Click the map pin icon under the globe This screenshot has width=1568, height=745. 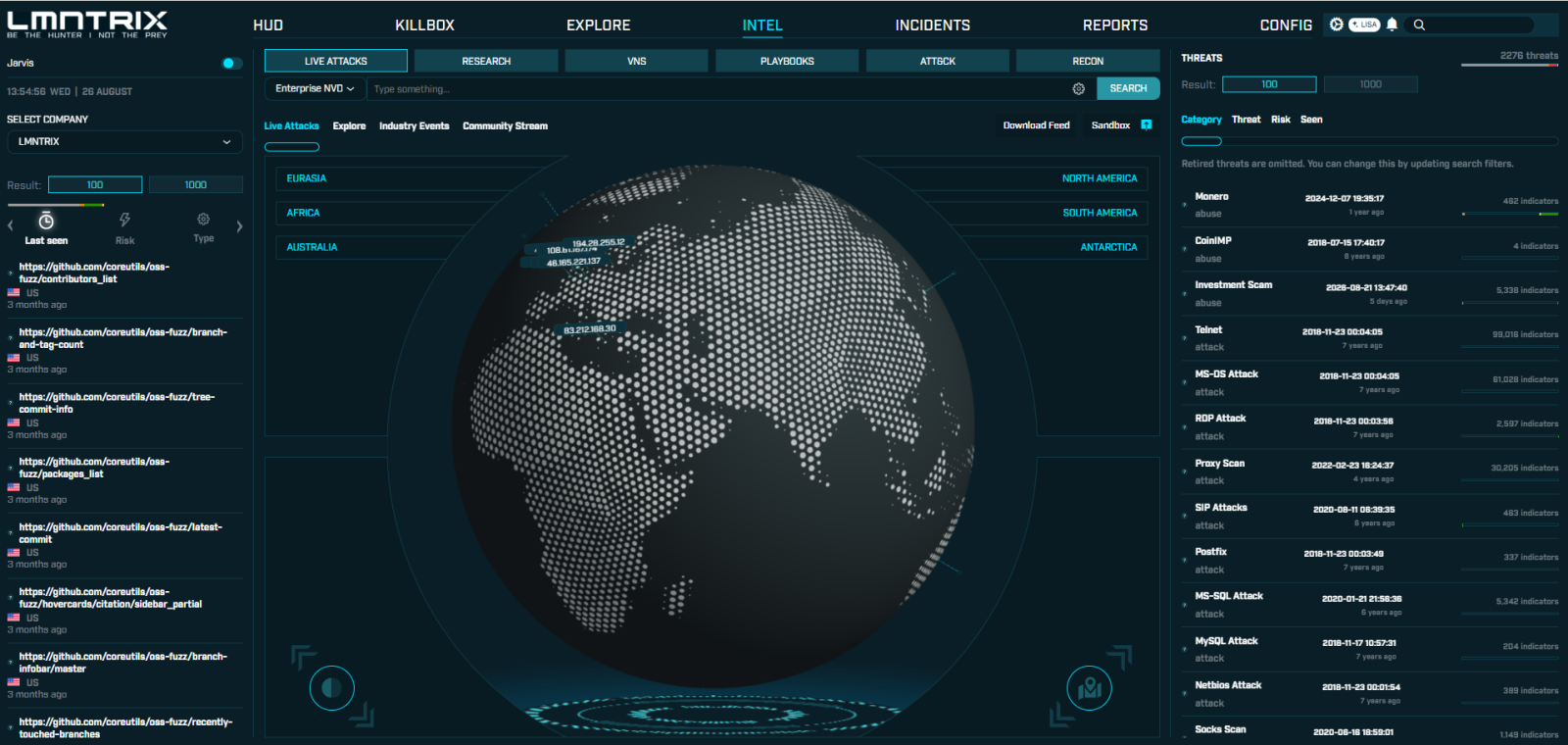1090,688
